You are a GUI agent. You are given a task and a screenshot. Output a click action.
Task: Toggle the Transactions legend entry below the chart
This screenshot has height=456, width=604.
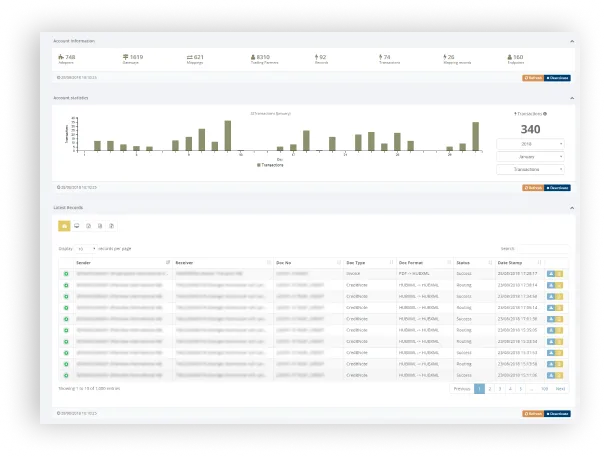click(270, 165)
